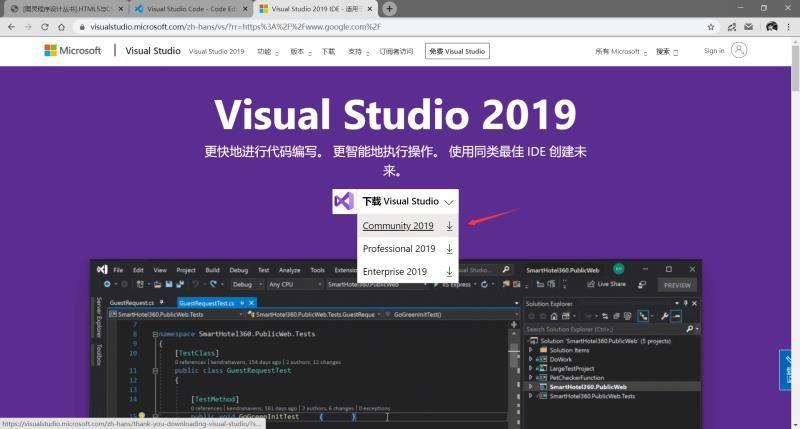Open the envelope mail extension icon

click(748, 27)
